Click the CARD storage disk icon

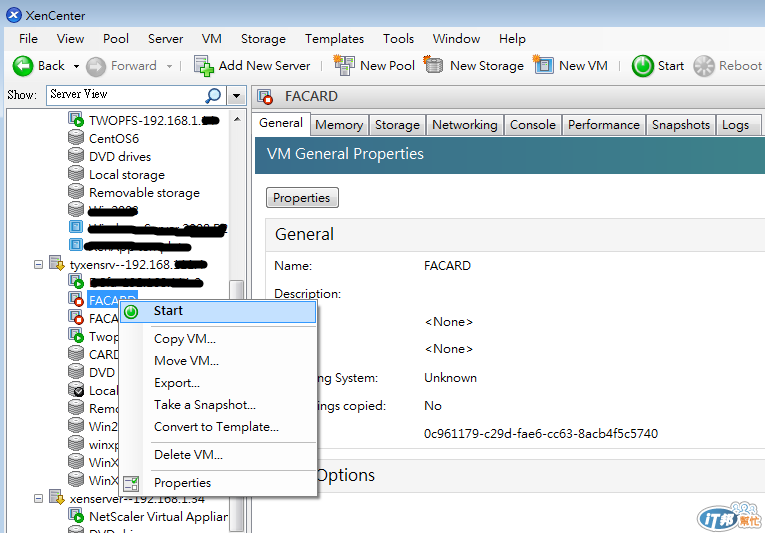(76, 353)
